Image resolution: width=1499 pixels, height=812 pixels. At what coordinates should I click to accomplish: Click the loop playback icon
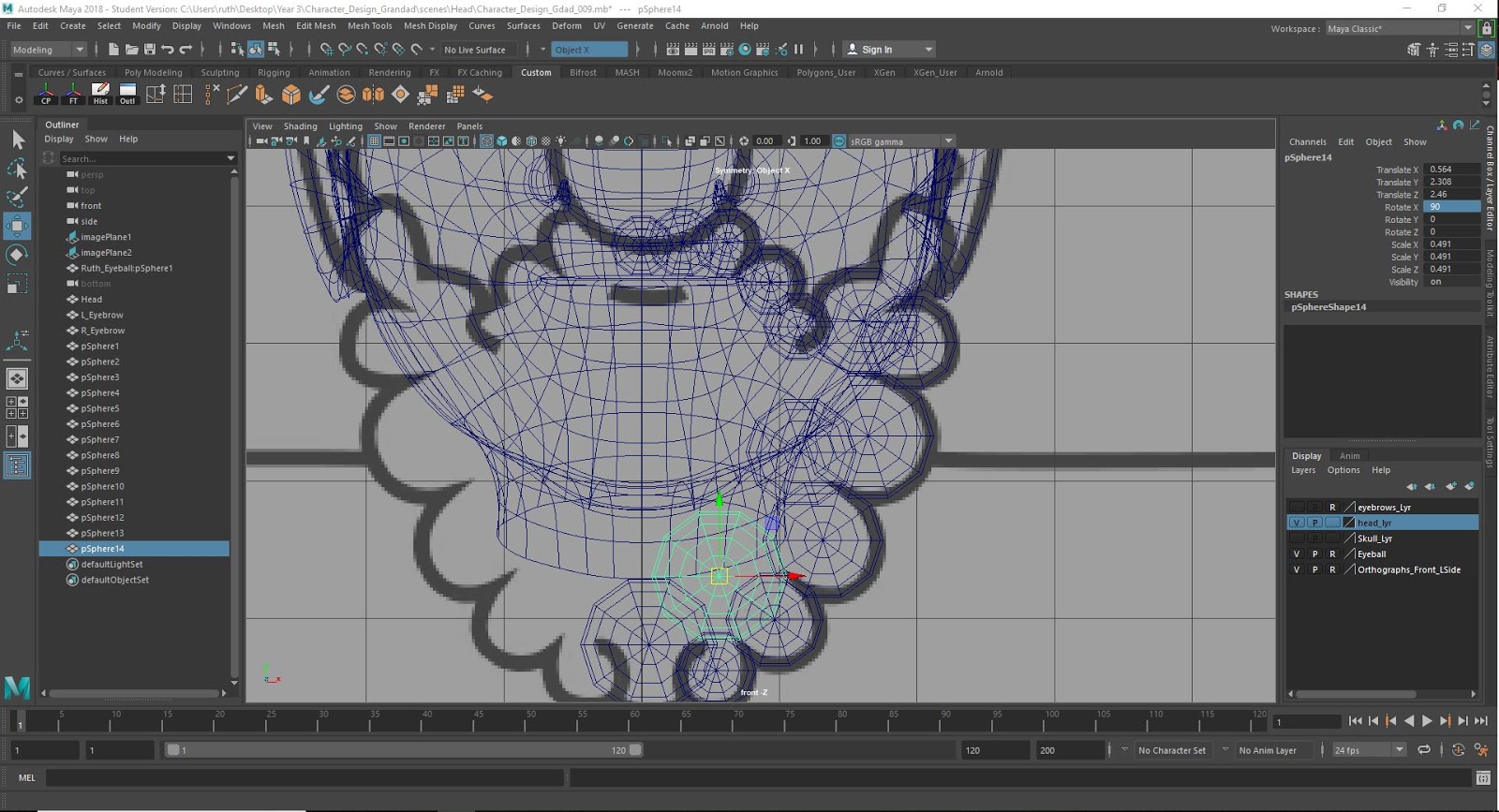(x=1424, y=750)
